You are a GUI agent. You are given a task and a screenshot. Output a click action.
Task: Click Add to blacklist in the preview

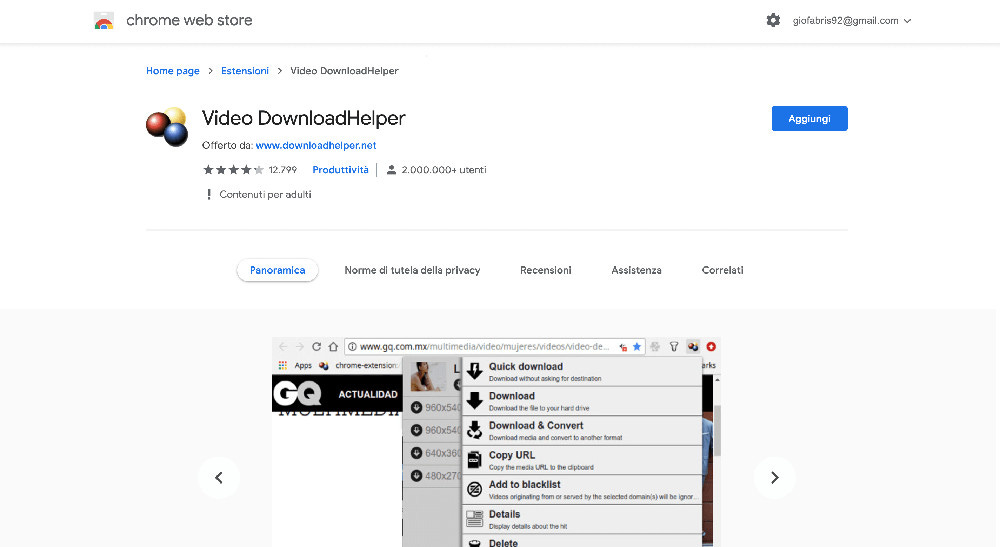pyautogui.click(x=583, y=490)
